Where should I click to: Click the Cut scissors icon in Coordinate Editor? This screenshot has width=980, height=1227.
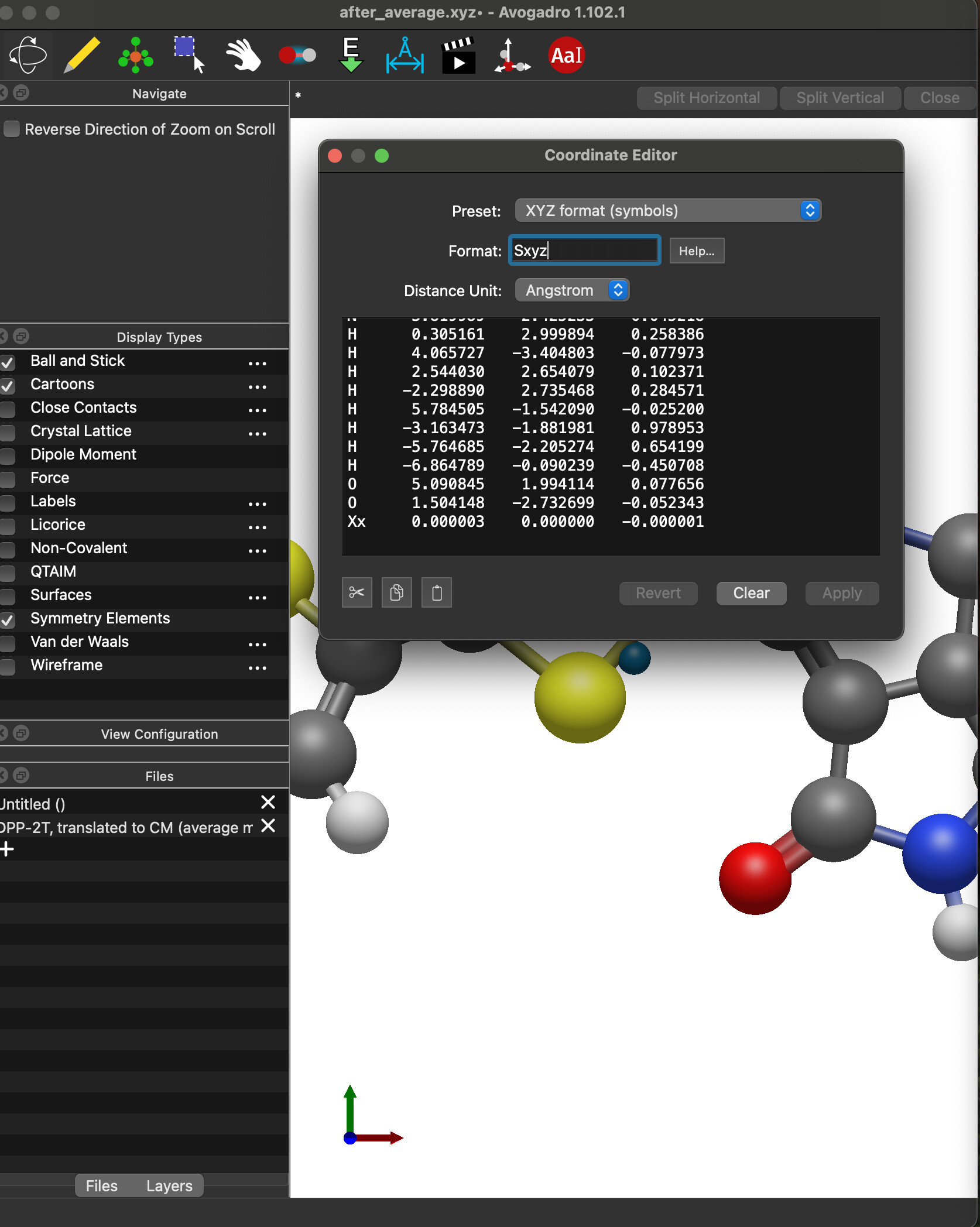[357, 593]
